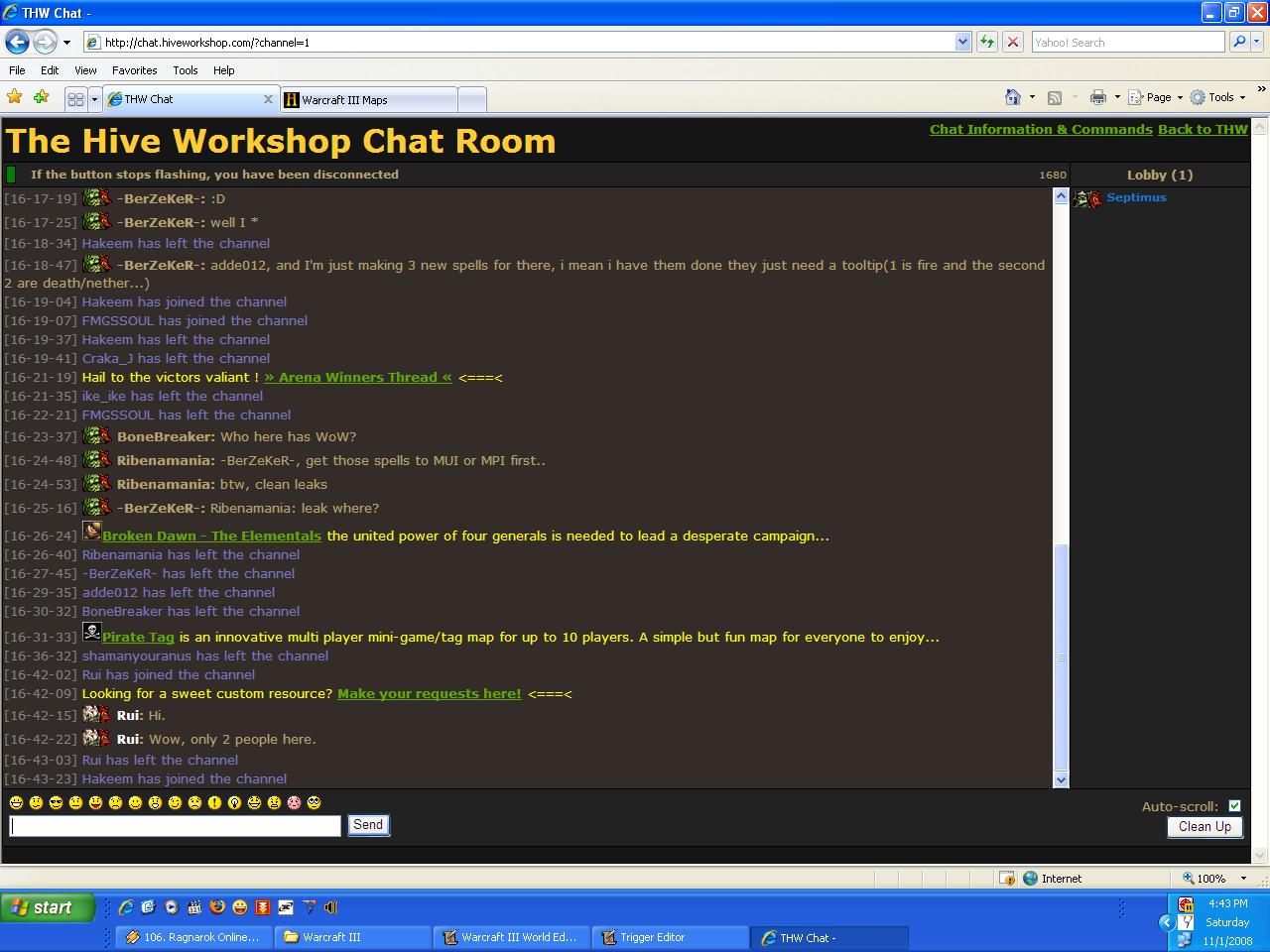This screenshot has height=952, width=1270.
Task: Click the red Stop loading button
Action: click(x=1012, y=42)
